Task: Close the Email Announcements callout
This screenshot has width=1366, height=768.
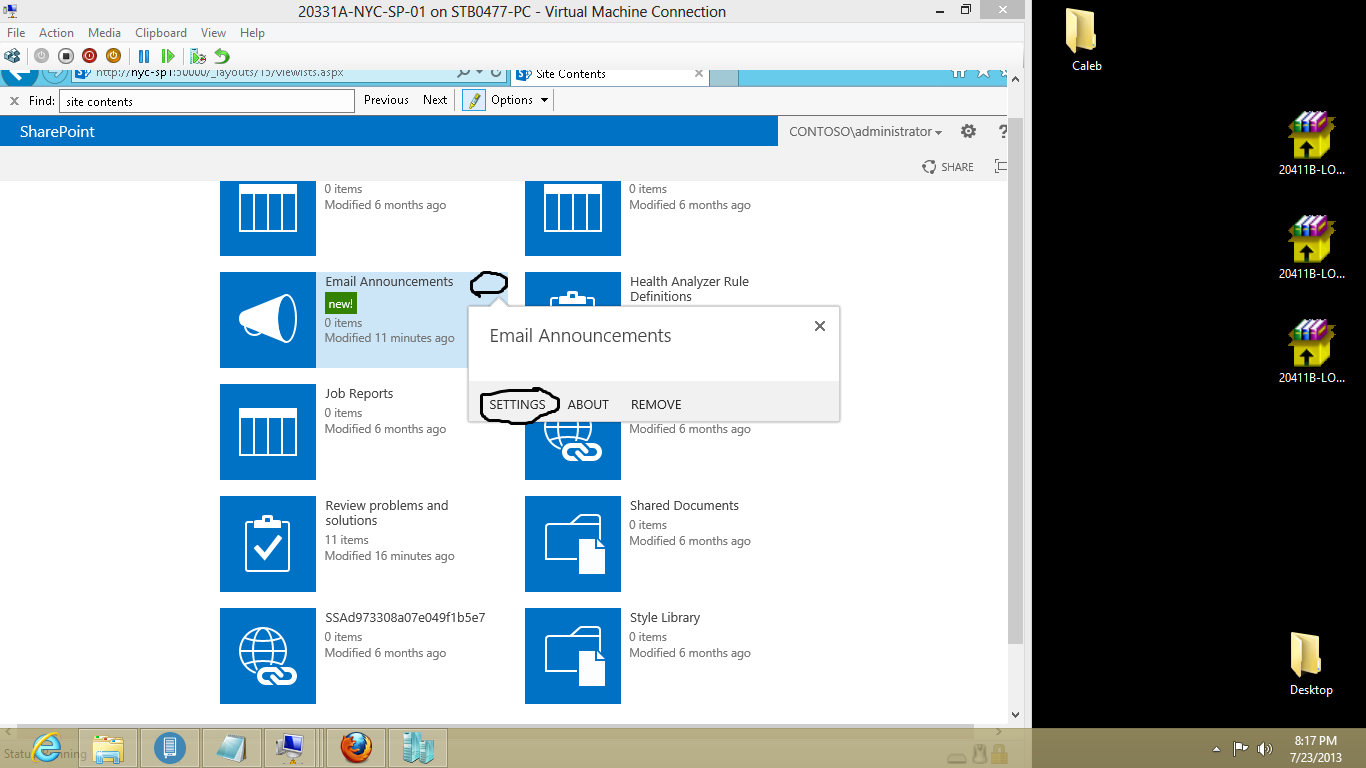Action: click(x=820, y=326)
